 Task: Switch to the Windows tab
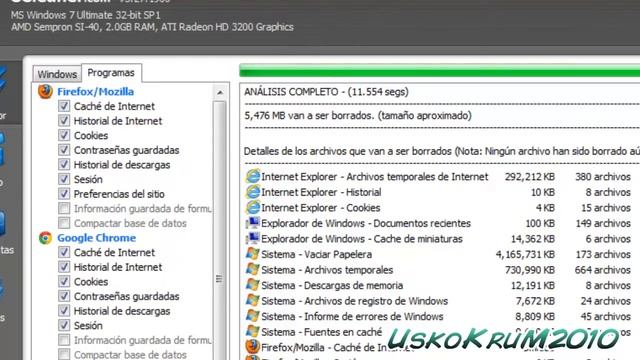pyautogui.click(x=57, y=74)
